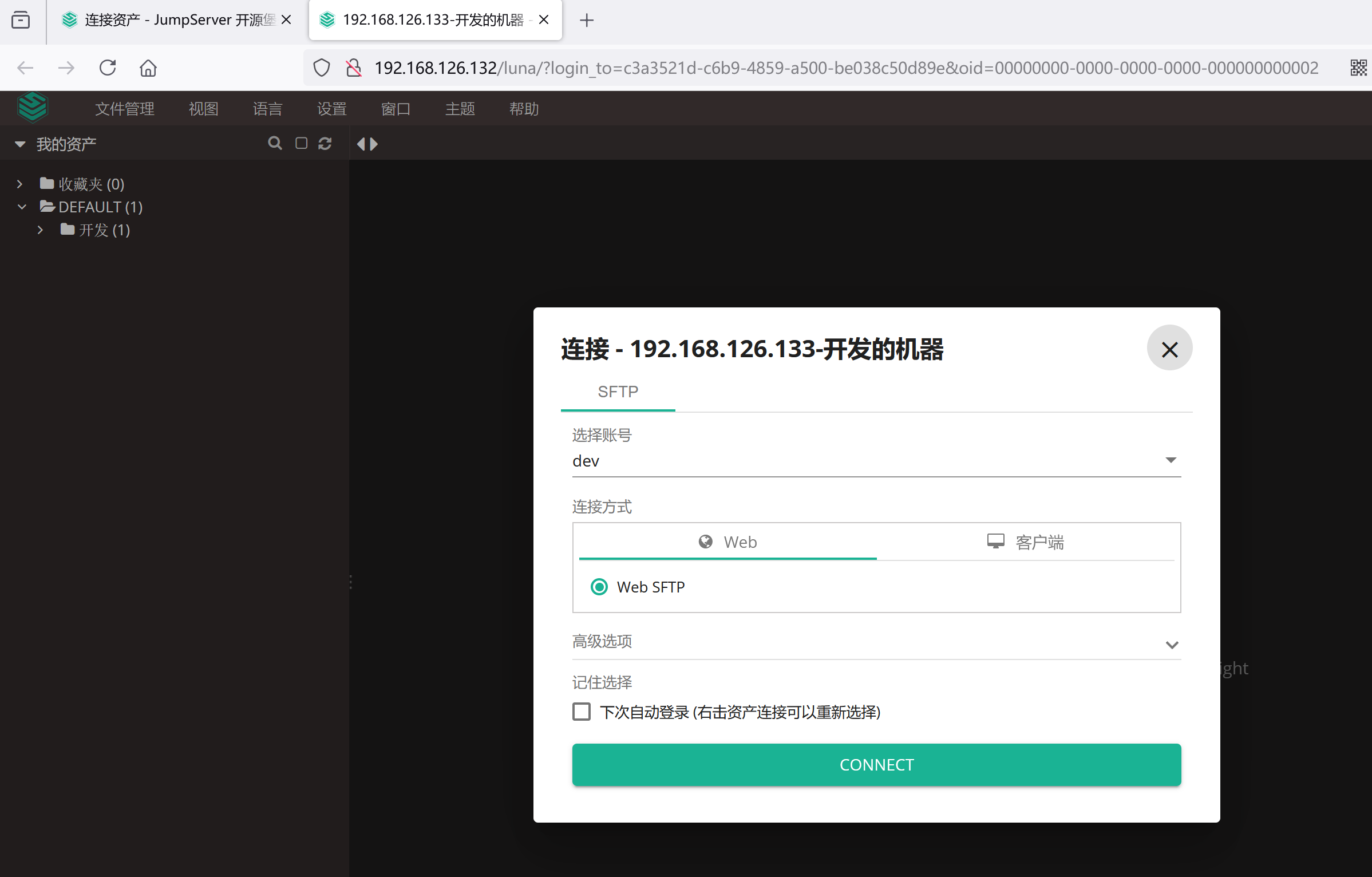This screenshot has height=877, width=1372.
Task: Switch to the 客户端 connection tab
Action: click(1025, 542)
